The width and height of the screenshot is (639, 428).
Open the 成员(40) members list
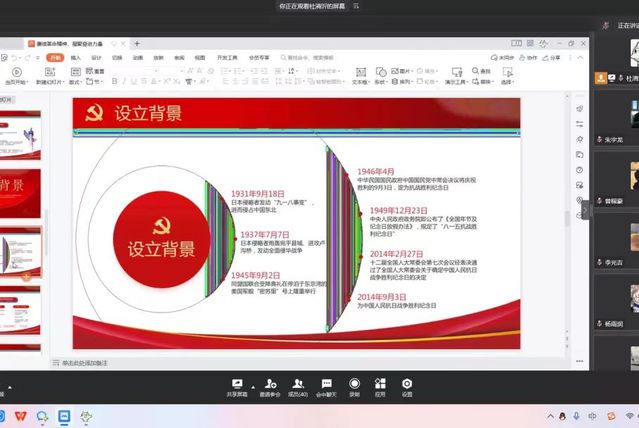297,383
